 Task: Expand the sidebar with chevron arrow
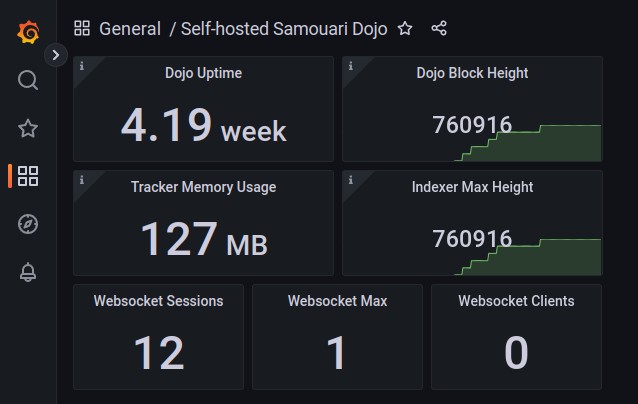[56, 55]
